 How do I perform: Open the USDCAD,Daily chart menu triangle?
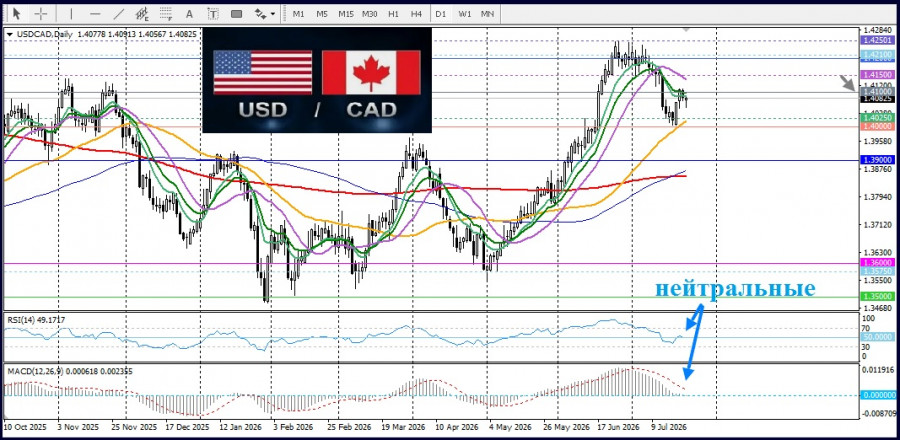point(10,34)
